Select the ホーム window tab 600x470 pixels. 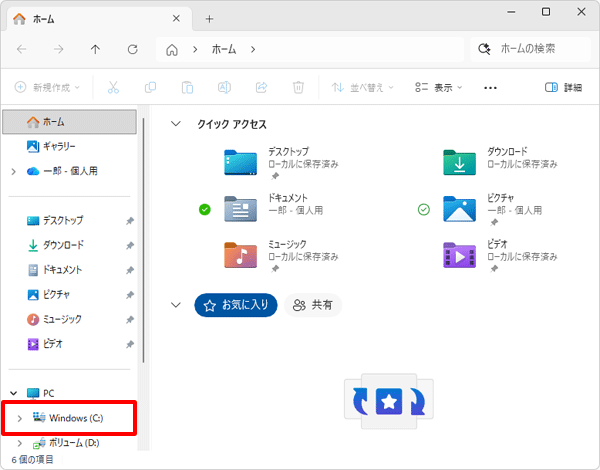tap(99, 19)
